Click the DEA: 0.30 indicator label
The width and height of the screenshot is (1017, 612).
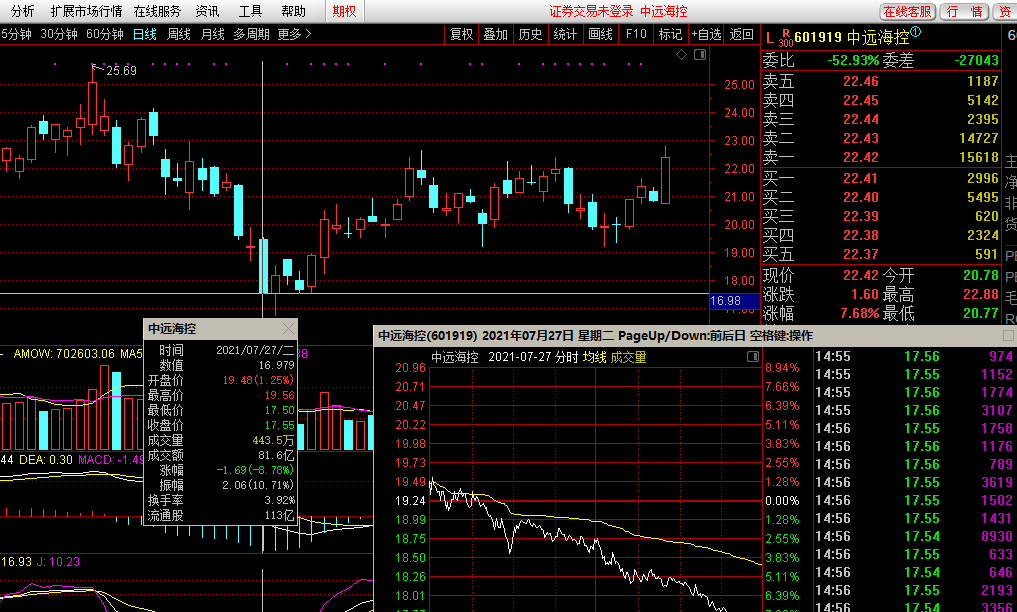(x=45, y=460)
